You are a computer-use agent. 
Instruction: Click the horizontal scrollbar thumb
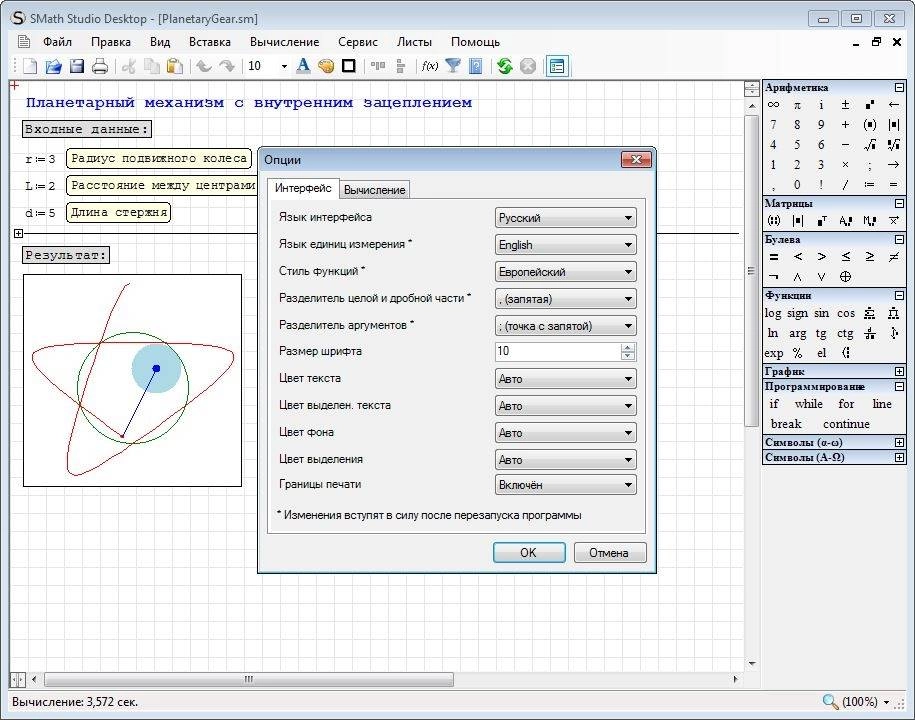[x=249, y=679]
